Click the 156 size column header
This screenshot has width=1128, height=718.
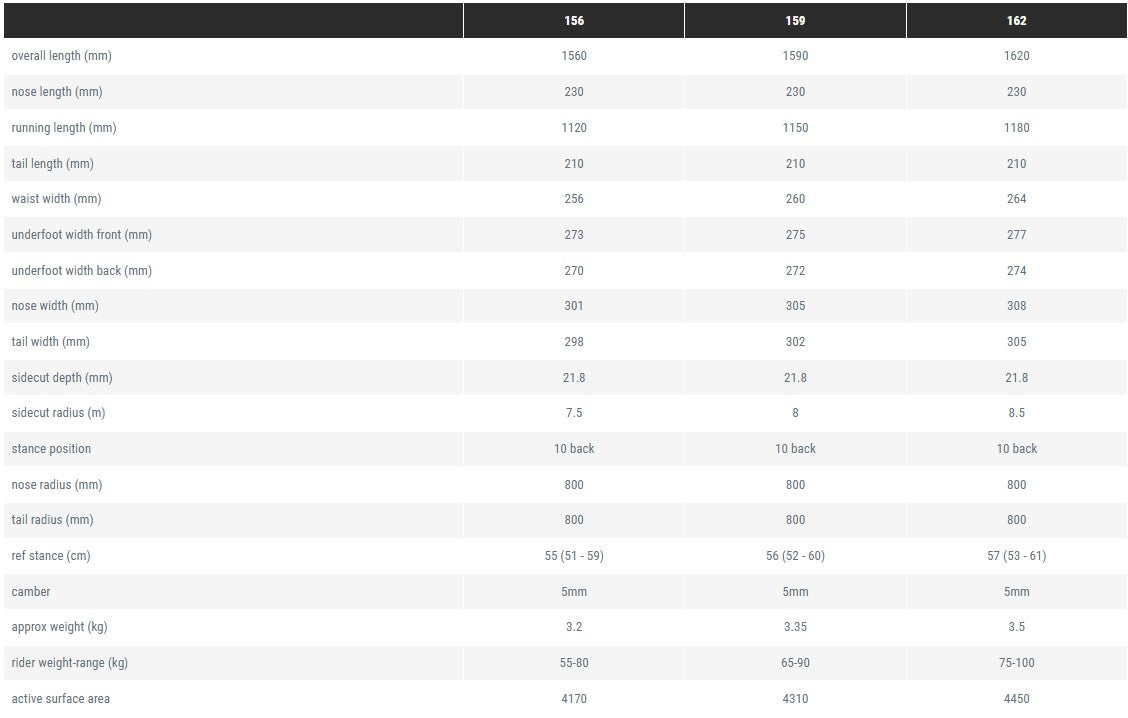pyautogui.click(x=573, y=21)
